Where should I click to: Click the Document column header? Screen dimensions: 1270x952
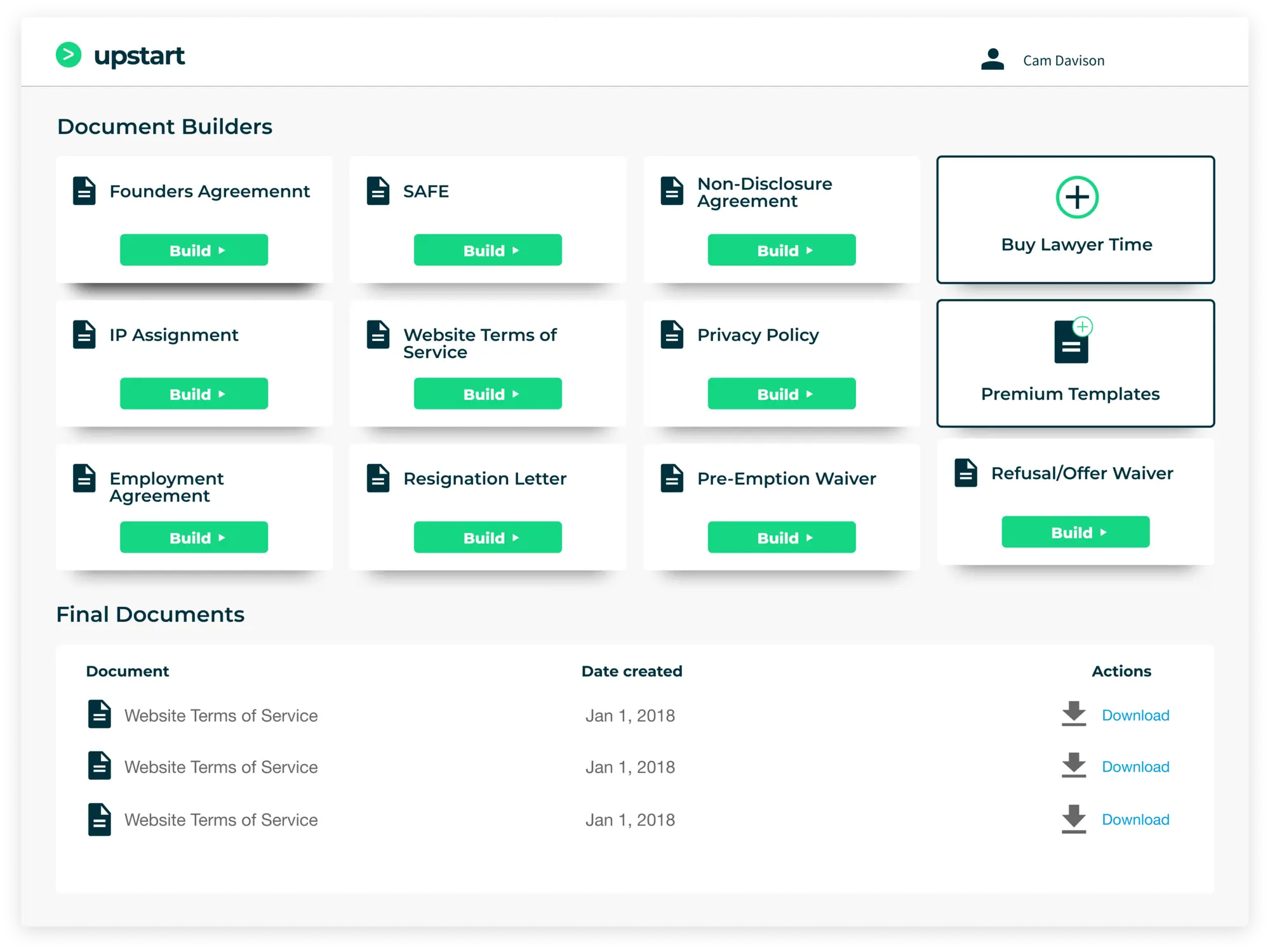pyautogui.click(x=127, y=671)
